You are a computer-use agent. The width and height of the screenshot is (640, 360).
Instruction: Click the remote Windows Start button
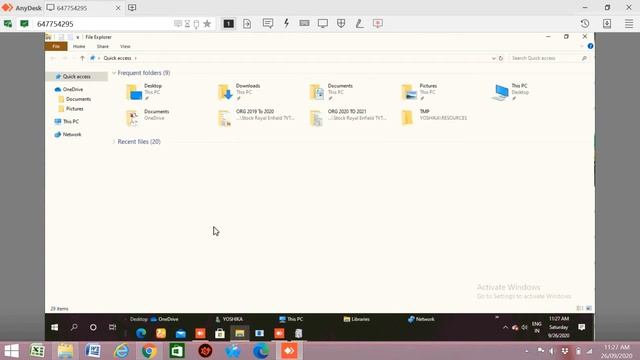(54, 327)
